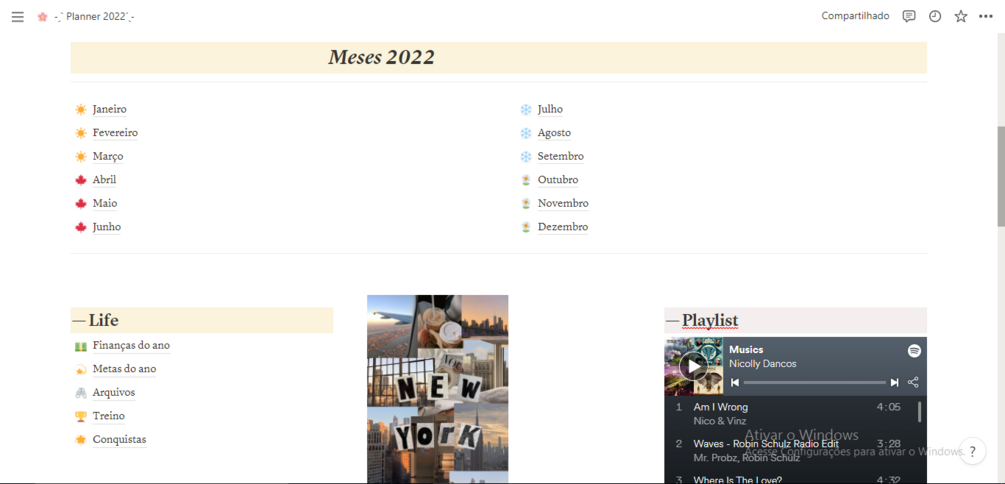The width and height of the screenshot is (1005, 484).
Task: Open Spotify via logo in the player
Action: coord(914,351)
